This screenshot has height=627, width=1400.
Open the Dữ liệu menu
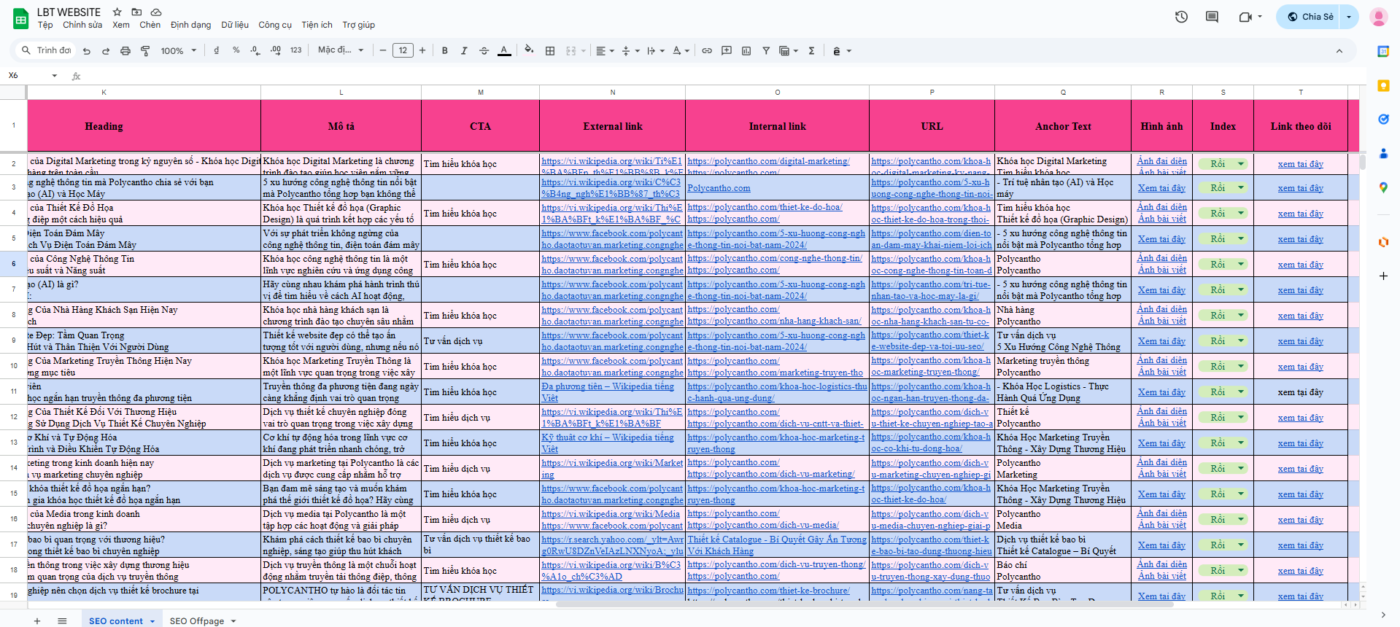(235, 24)
